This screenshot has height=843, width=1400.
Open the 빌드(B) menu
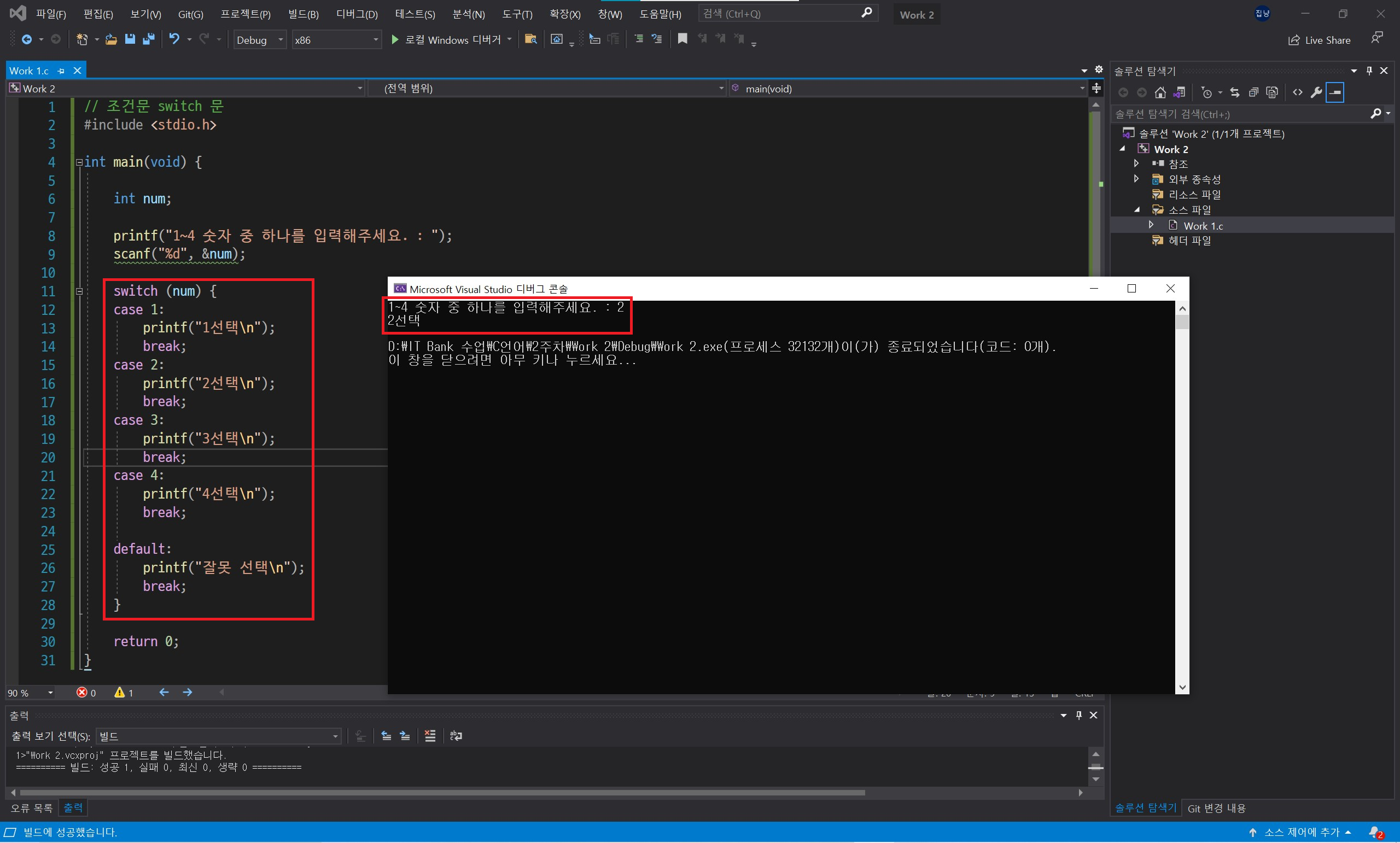(x=303, y=14)
